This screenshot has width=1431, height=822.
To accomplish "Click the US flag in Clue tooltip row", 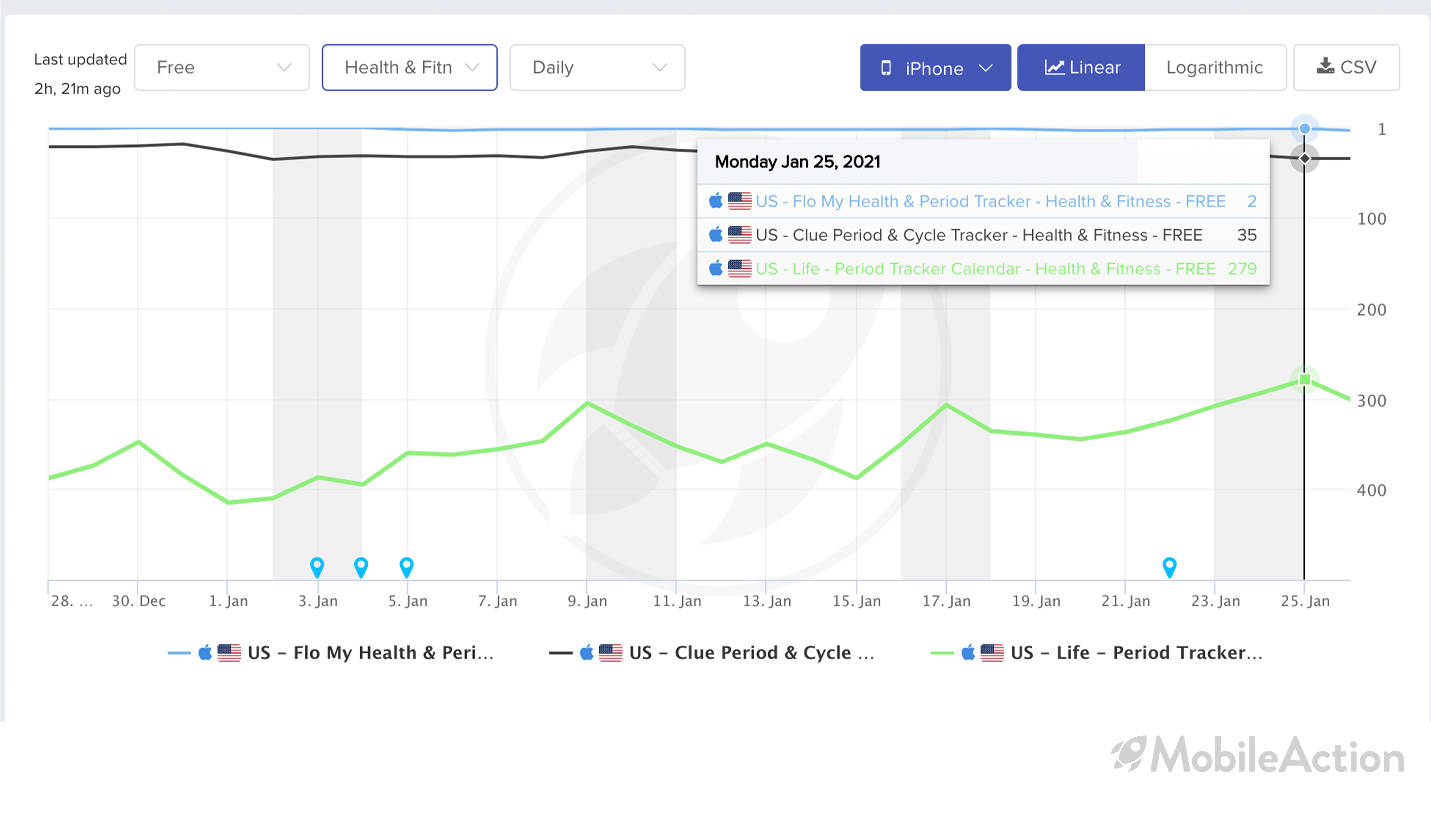I will [x=740, y=235].
